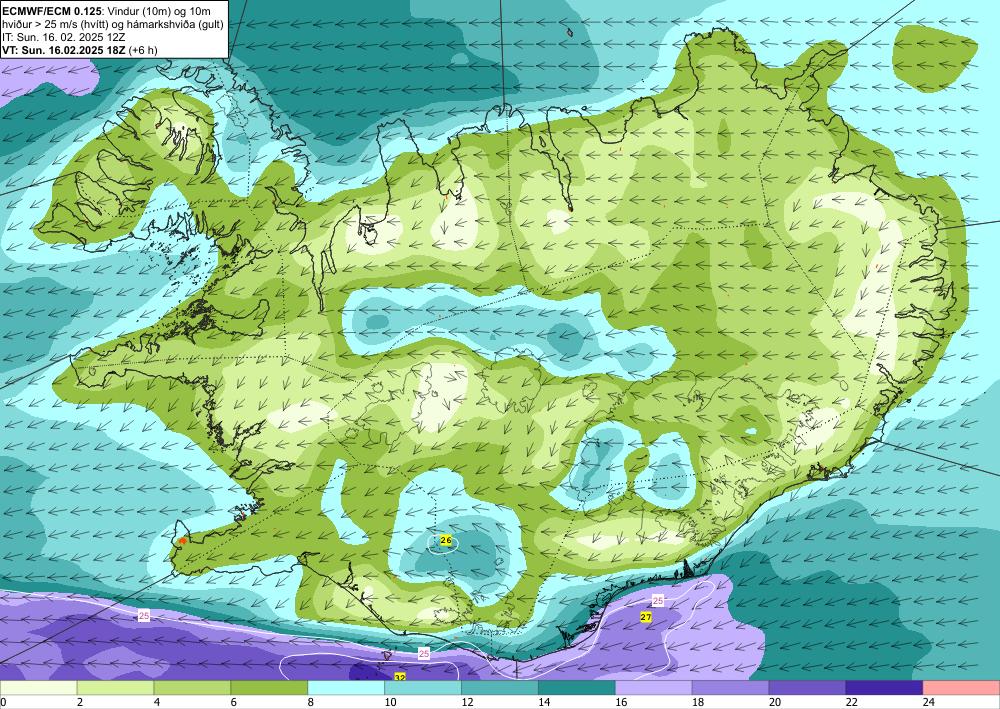Click the 'VT: Sun. 16.02.2025 18Z' valid time
This screenshot has width=1000, height=709.
[64, 50]
